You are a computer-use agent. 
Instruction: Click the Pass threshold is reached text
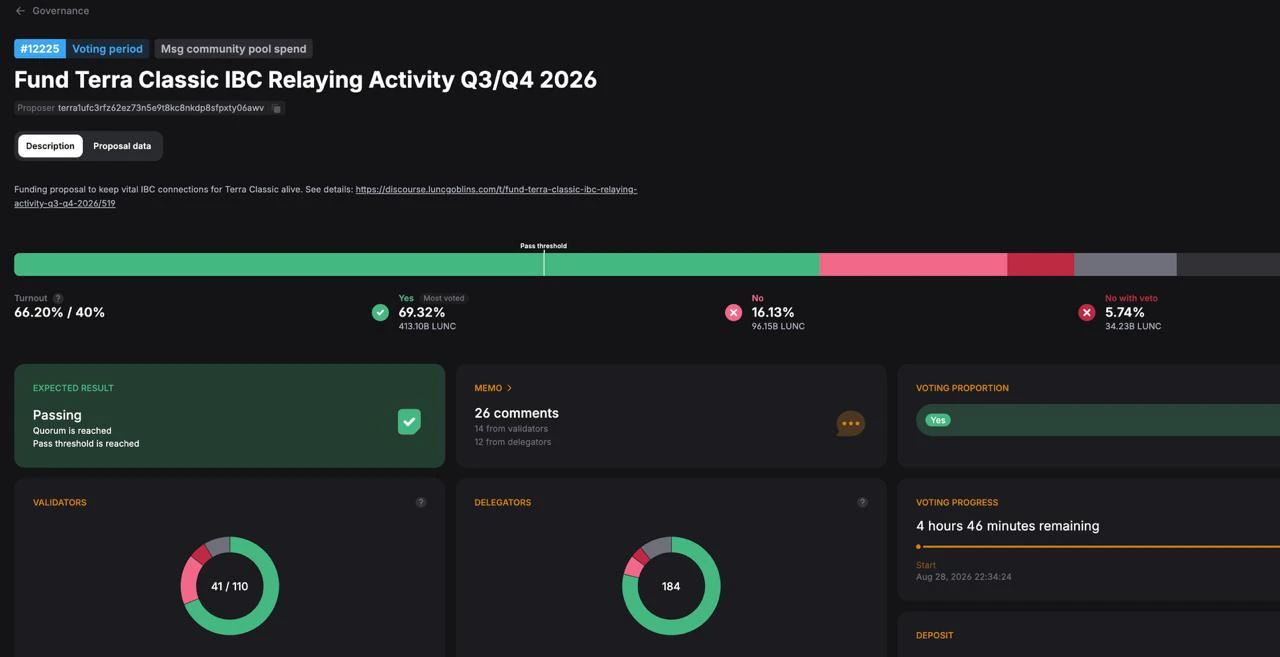(86, 444)
